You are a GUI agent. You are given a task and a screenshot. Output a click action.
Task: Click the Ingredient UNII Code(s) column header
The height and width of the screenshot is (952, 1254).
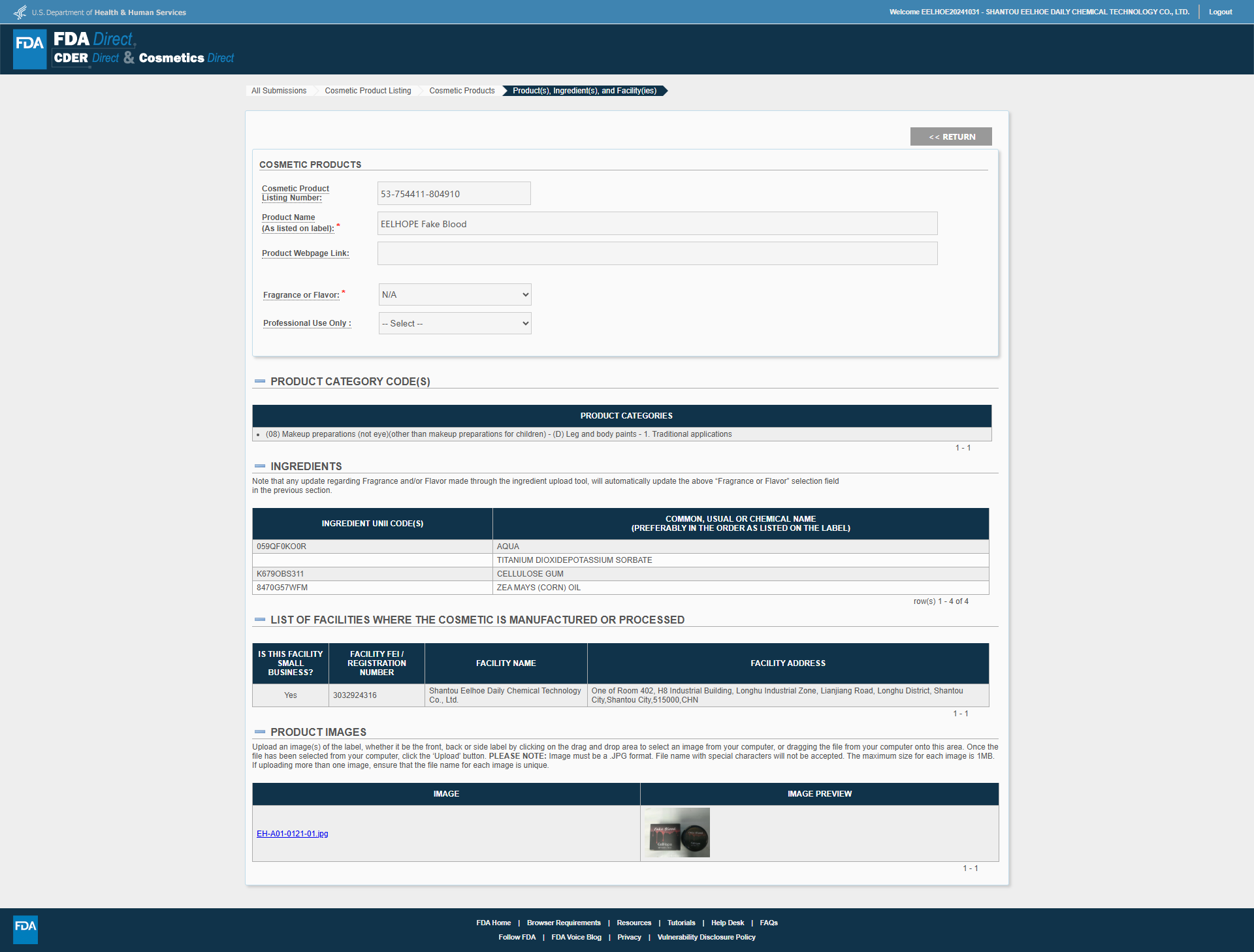pyautogui.click(x=372, y=524)
